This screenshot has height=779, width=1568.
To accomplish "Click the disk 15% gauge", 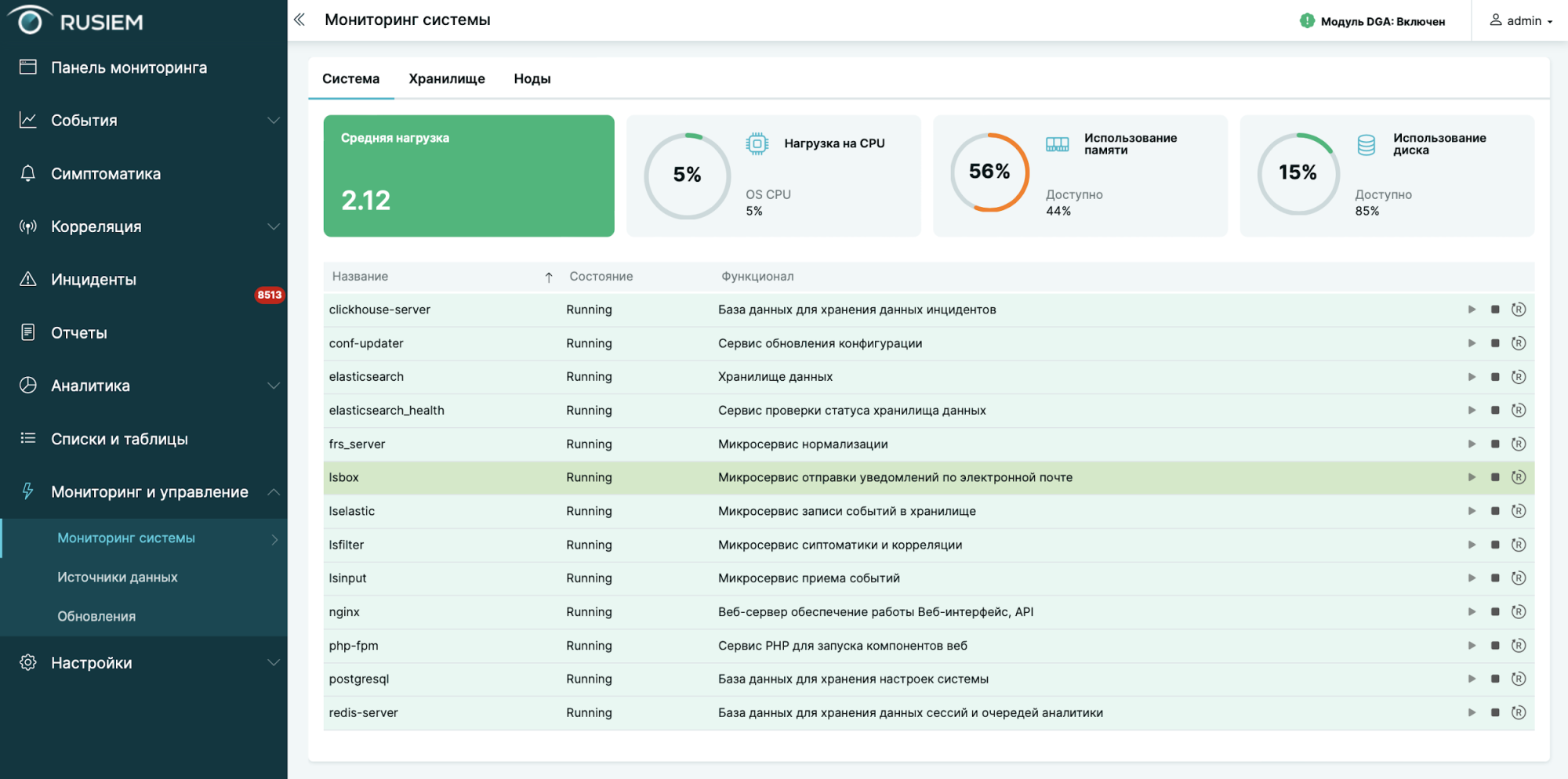I will tap(1298, 173).
